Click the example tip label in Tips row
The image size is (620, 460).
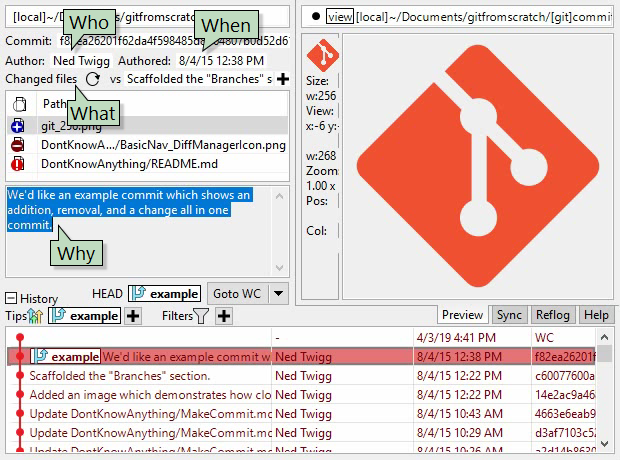85,316
